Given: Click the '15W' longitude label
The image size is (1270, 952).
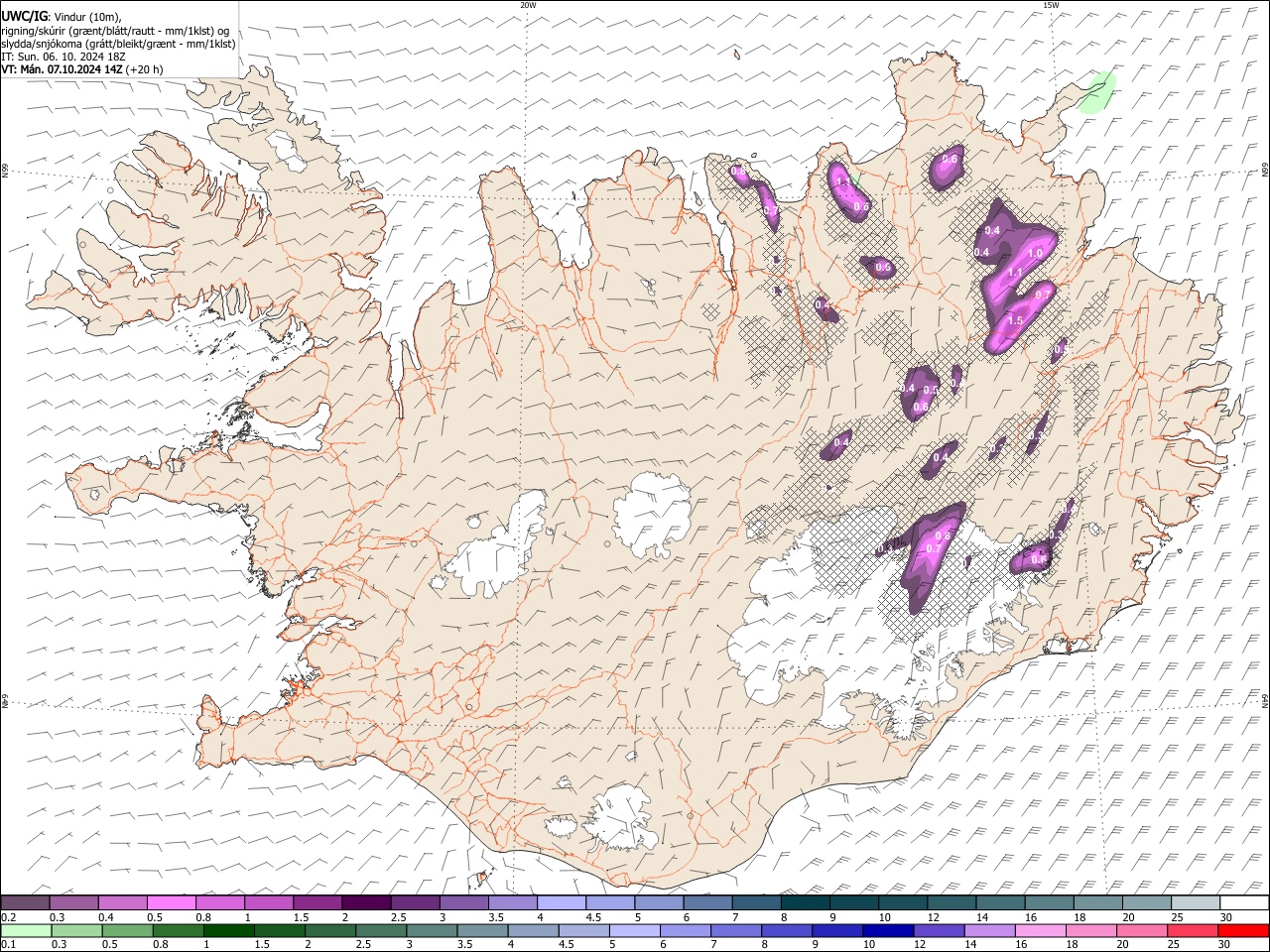Looking at the screenshot, I should coord(1050,5).
